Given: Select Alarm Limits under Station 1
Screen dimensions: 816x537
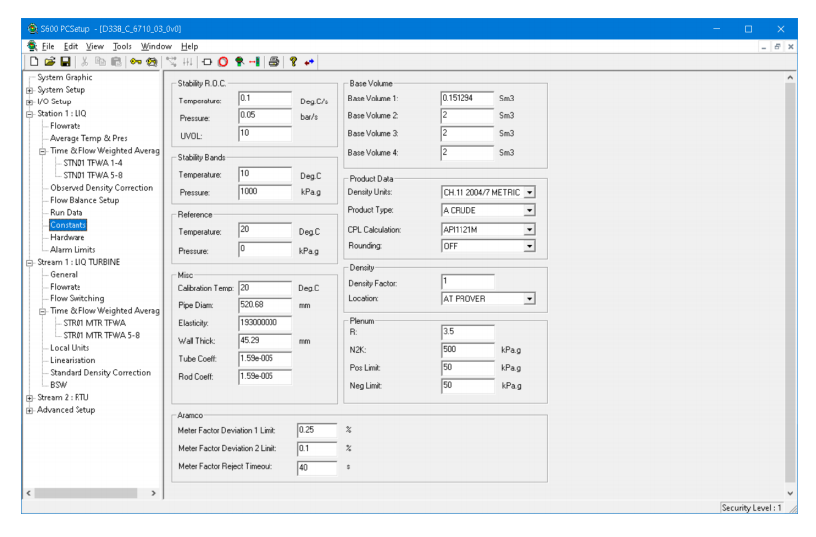Looking at the screenshot, I should 72,250.
